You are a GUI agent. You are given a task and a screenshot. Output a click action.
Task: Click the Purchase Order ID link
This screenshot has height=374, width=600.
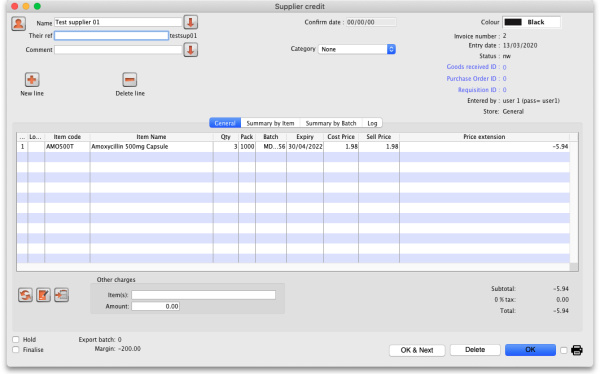[x=471, y=78]
